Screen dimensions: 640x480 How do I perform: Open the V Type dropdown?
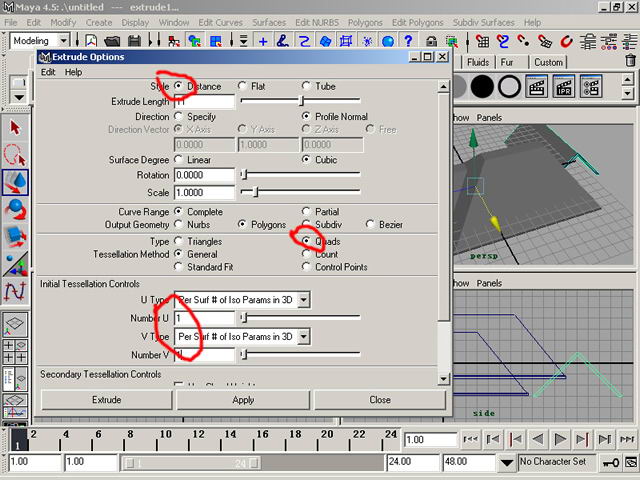pyautogui.click(x=303, y=337)
